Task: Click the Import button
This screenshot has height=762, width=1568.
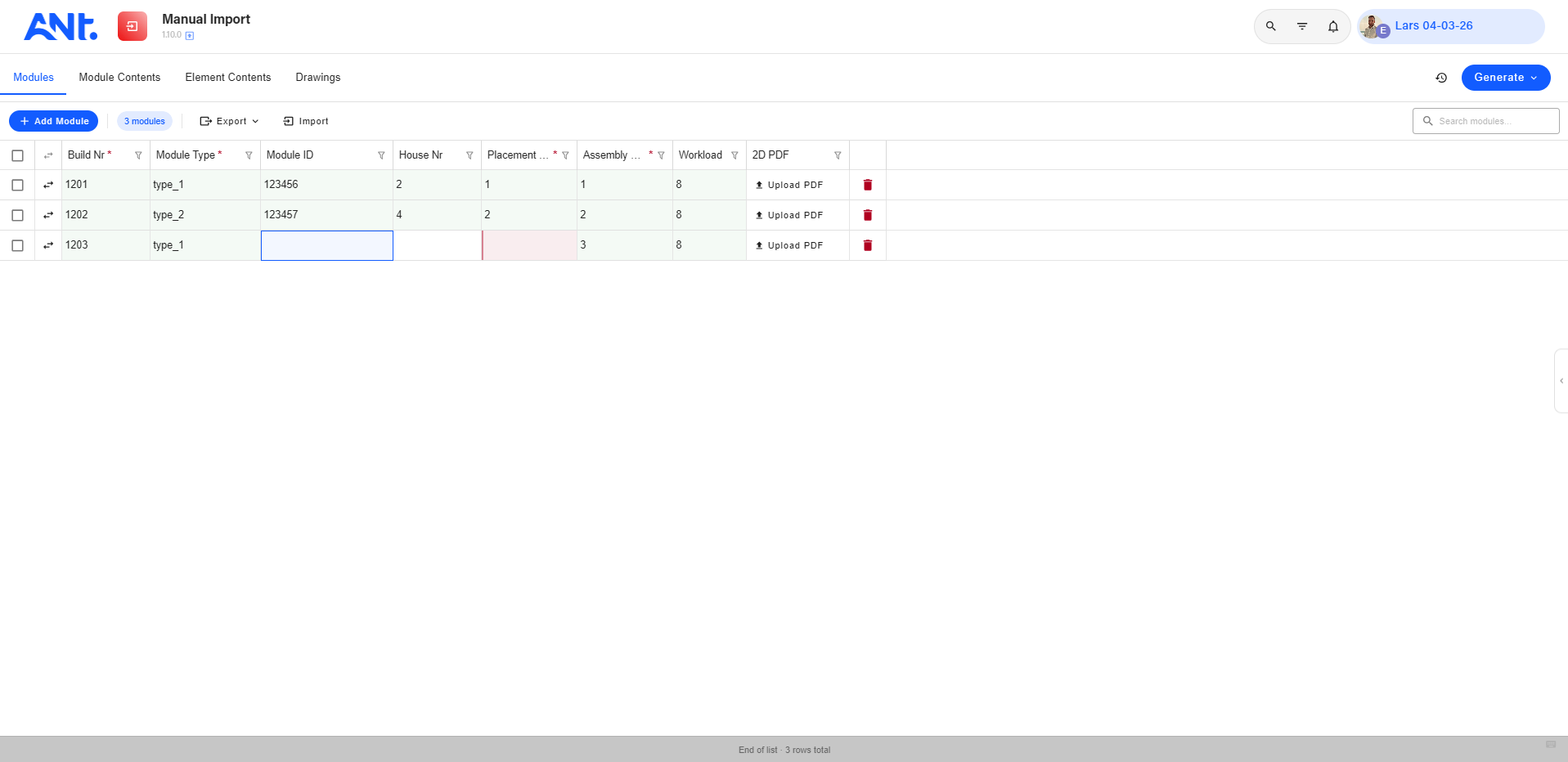Action: 306,121
